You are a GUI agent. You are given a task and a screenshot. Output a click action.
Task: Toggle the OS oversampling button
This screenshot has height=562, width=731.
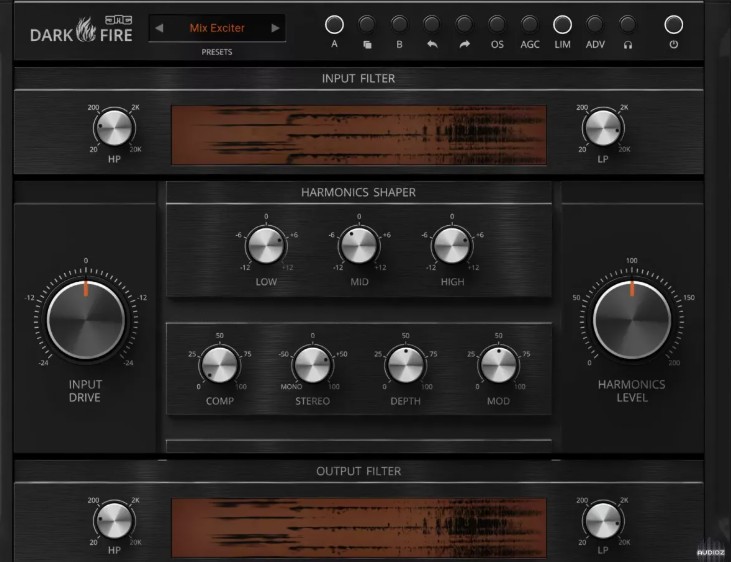[x=497, y=25]
